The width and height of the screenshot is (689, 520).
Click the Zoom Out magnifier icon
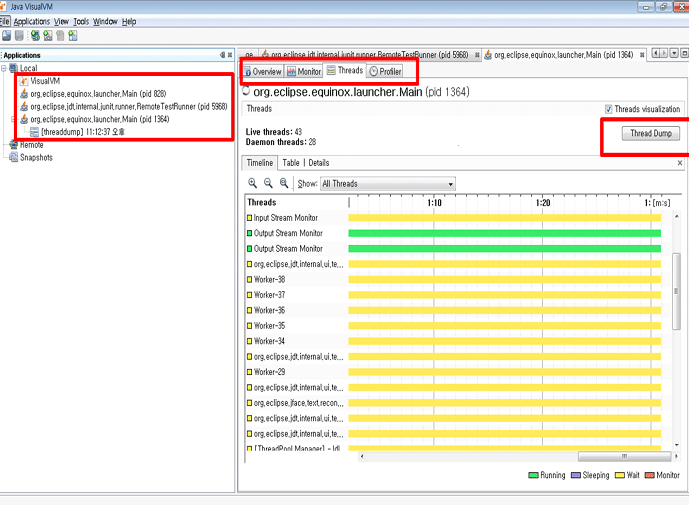pyautogui.click(x=268, y=183)
